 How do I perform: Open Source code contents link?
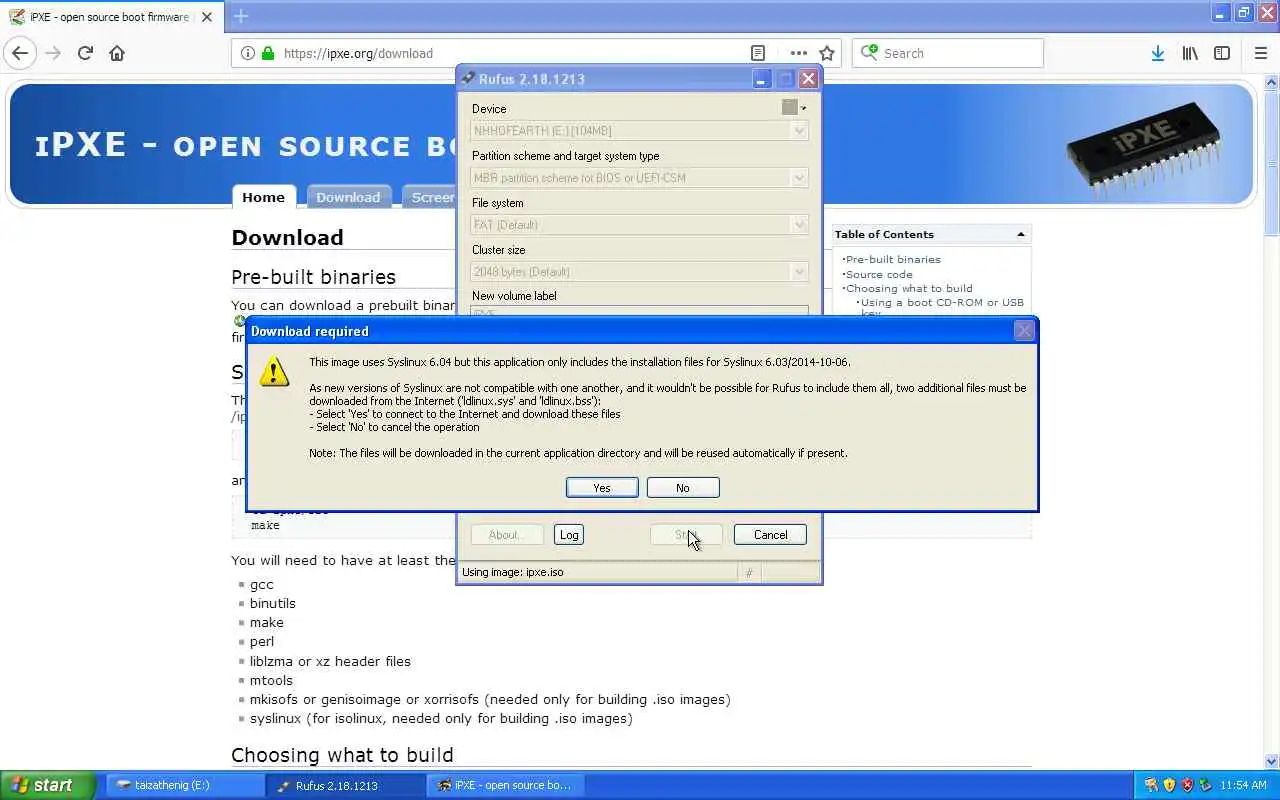879,274
